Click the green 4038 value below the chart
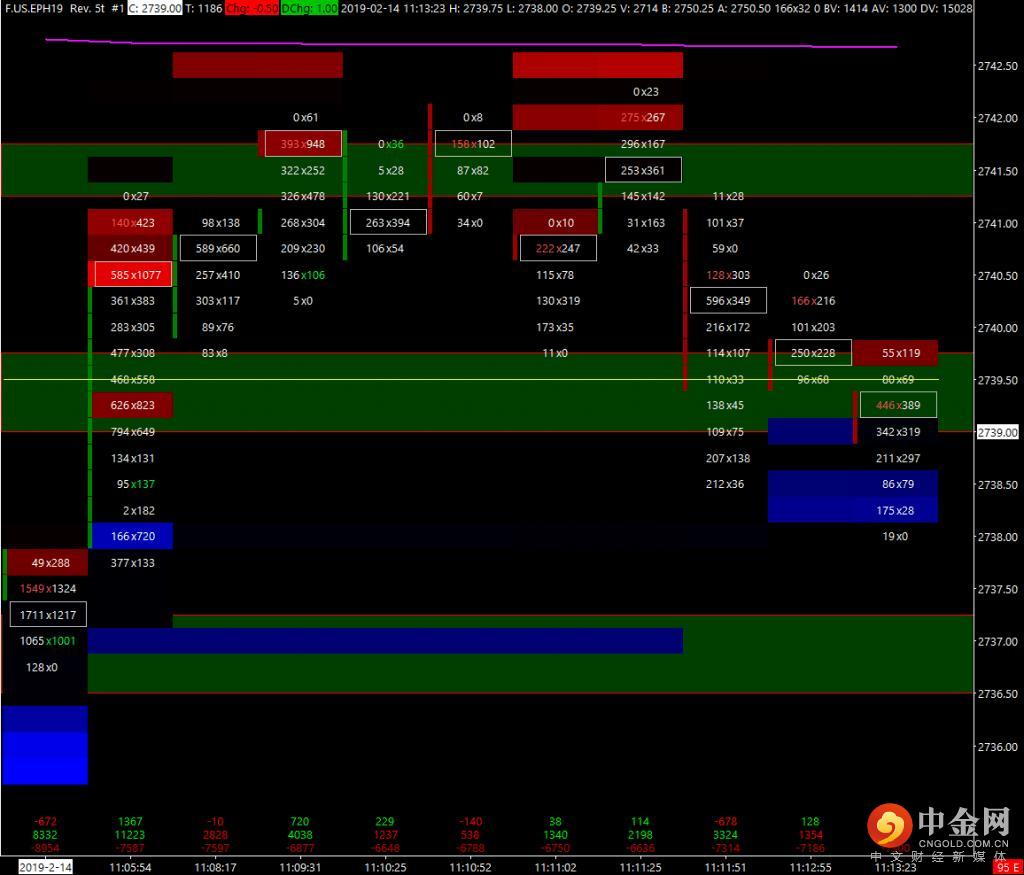The width and height of the screenshot is (1024, 875). click(x=300, y=835)
